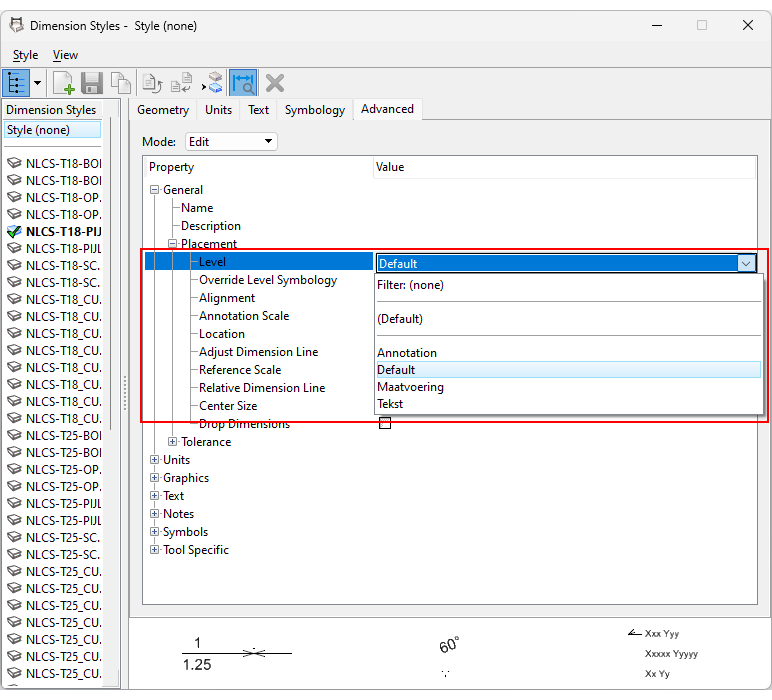
Task: Toggle the tree view list icon
Action: point(17,83)
